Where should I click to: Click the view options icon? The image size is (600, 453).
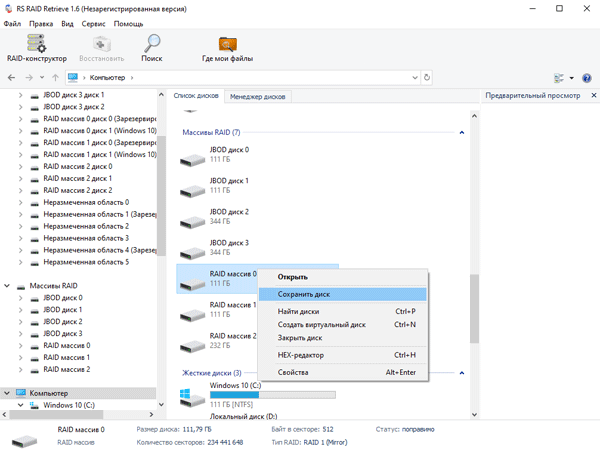[x=559, y=78]
